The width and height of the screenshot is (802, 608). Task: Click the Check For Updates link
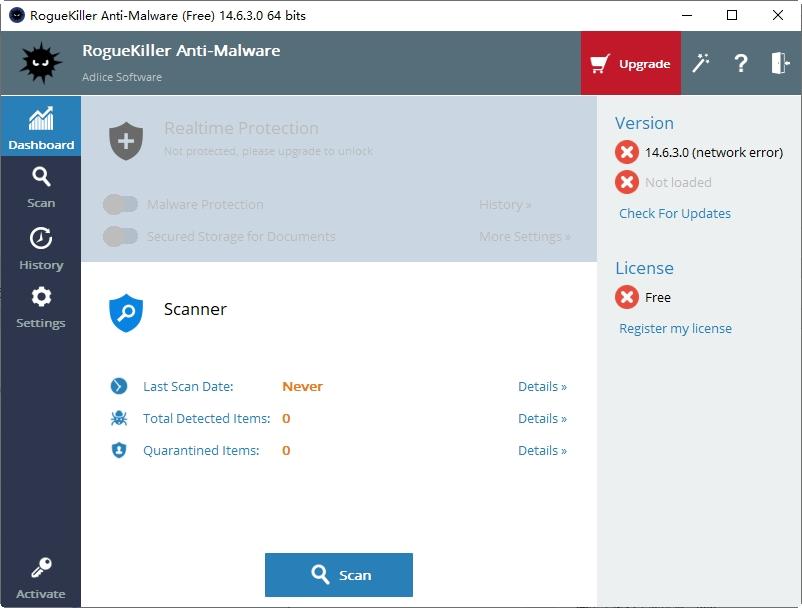coord(675,213)
